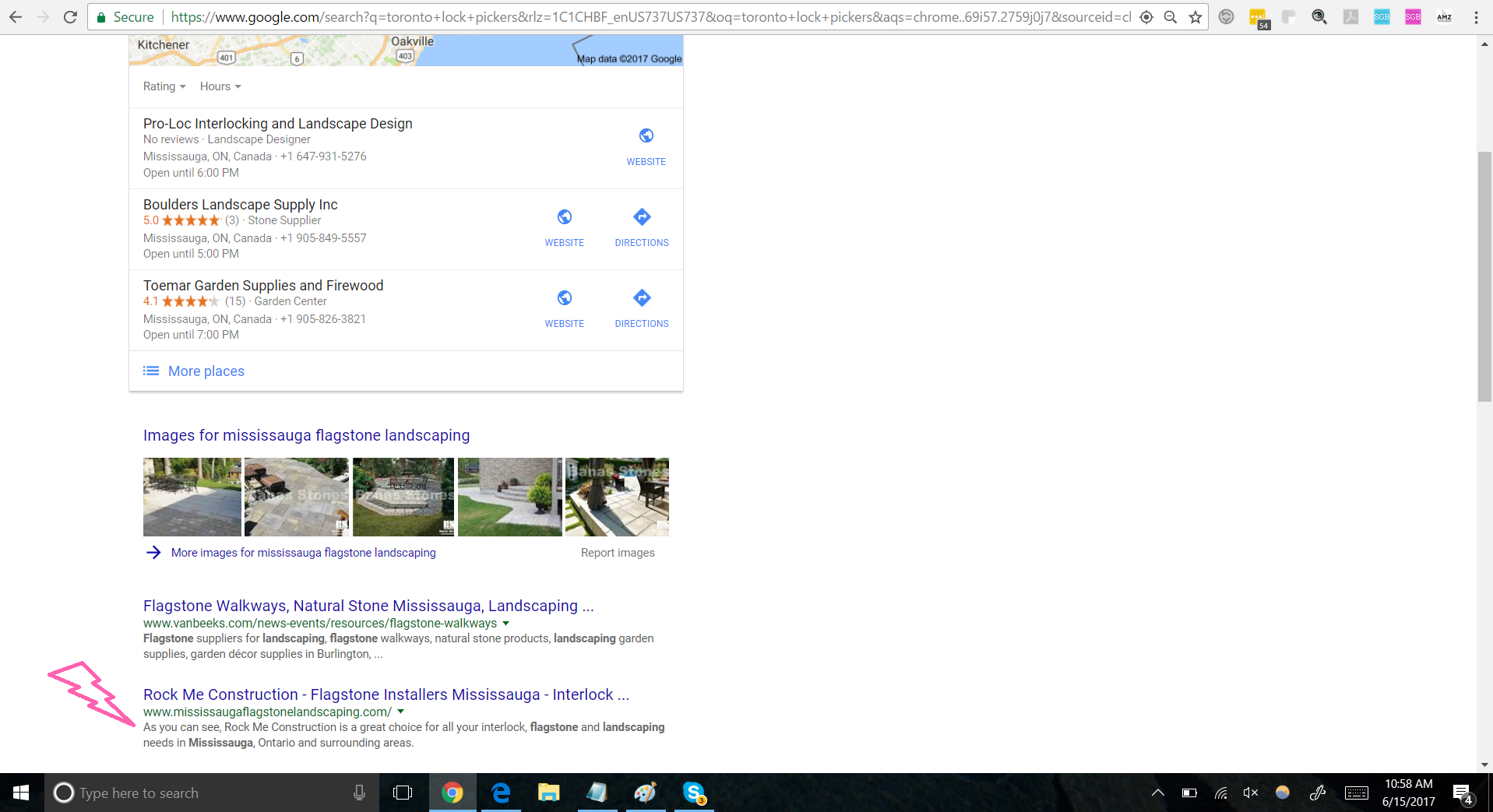
Task: Open Rock Me Construction search result
Action: pos(386,694)
